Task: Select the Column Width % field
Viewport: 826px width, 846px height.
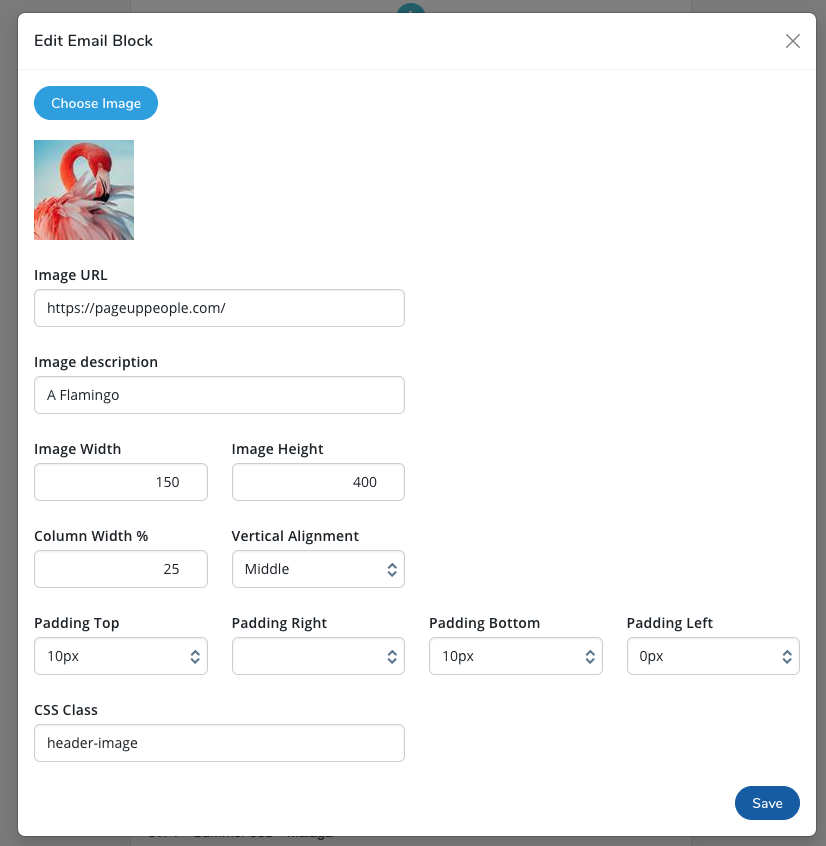Action: pos(120,569)
